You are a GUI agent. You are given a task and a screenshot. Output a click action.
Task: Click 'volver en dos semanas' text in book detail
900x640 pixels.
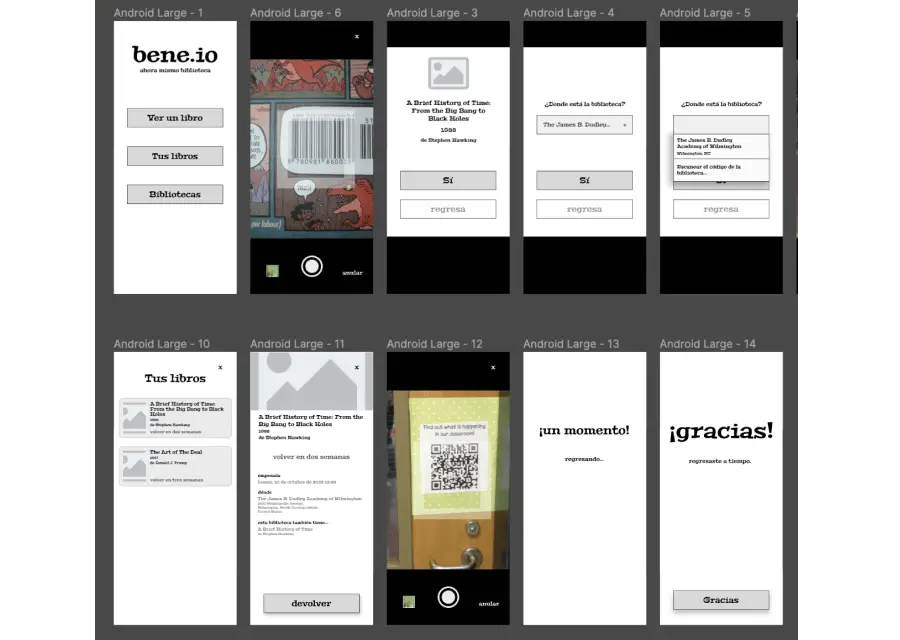(x=311, y=457)
